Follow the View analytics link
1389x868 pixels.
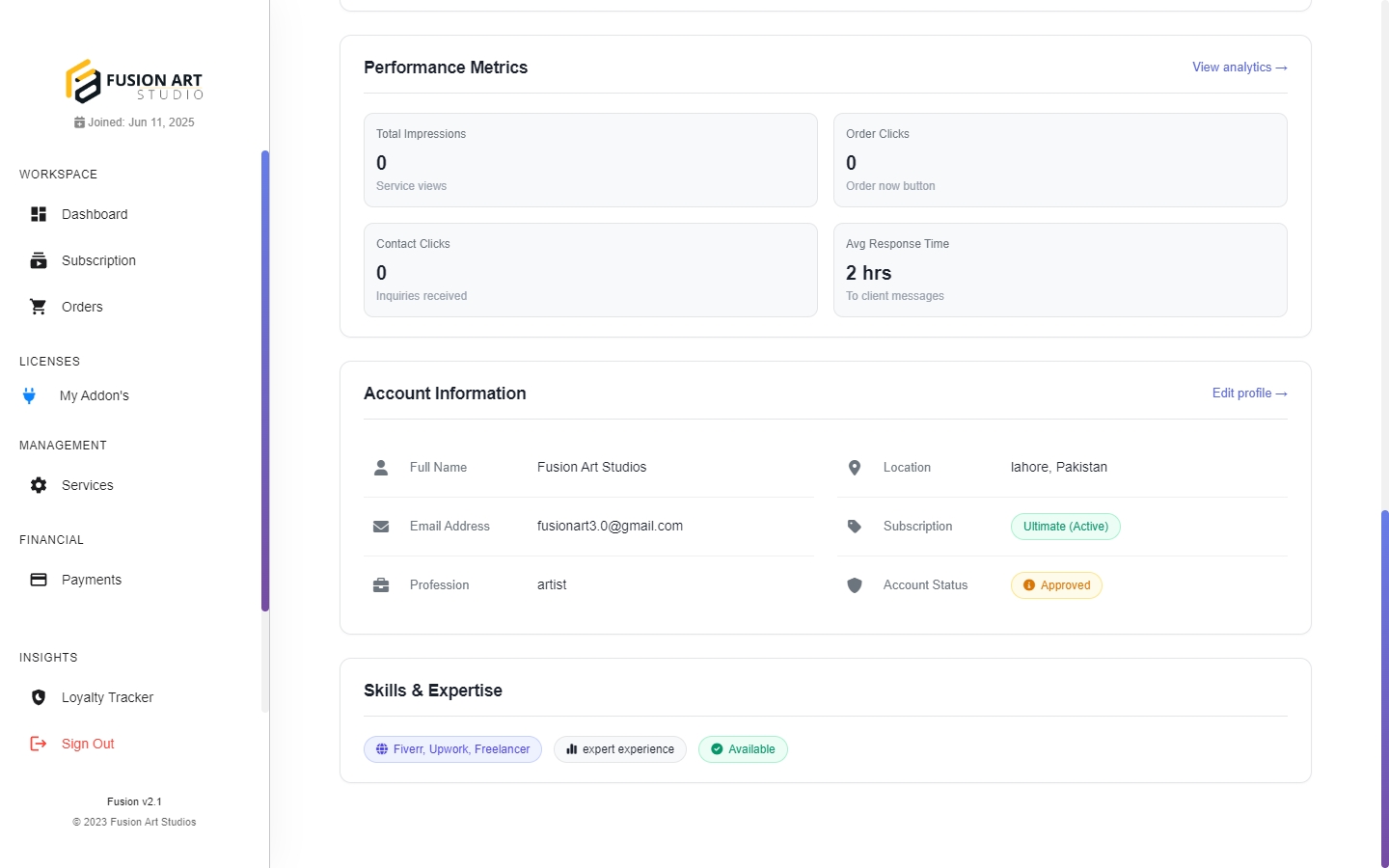coord(1239,68)
